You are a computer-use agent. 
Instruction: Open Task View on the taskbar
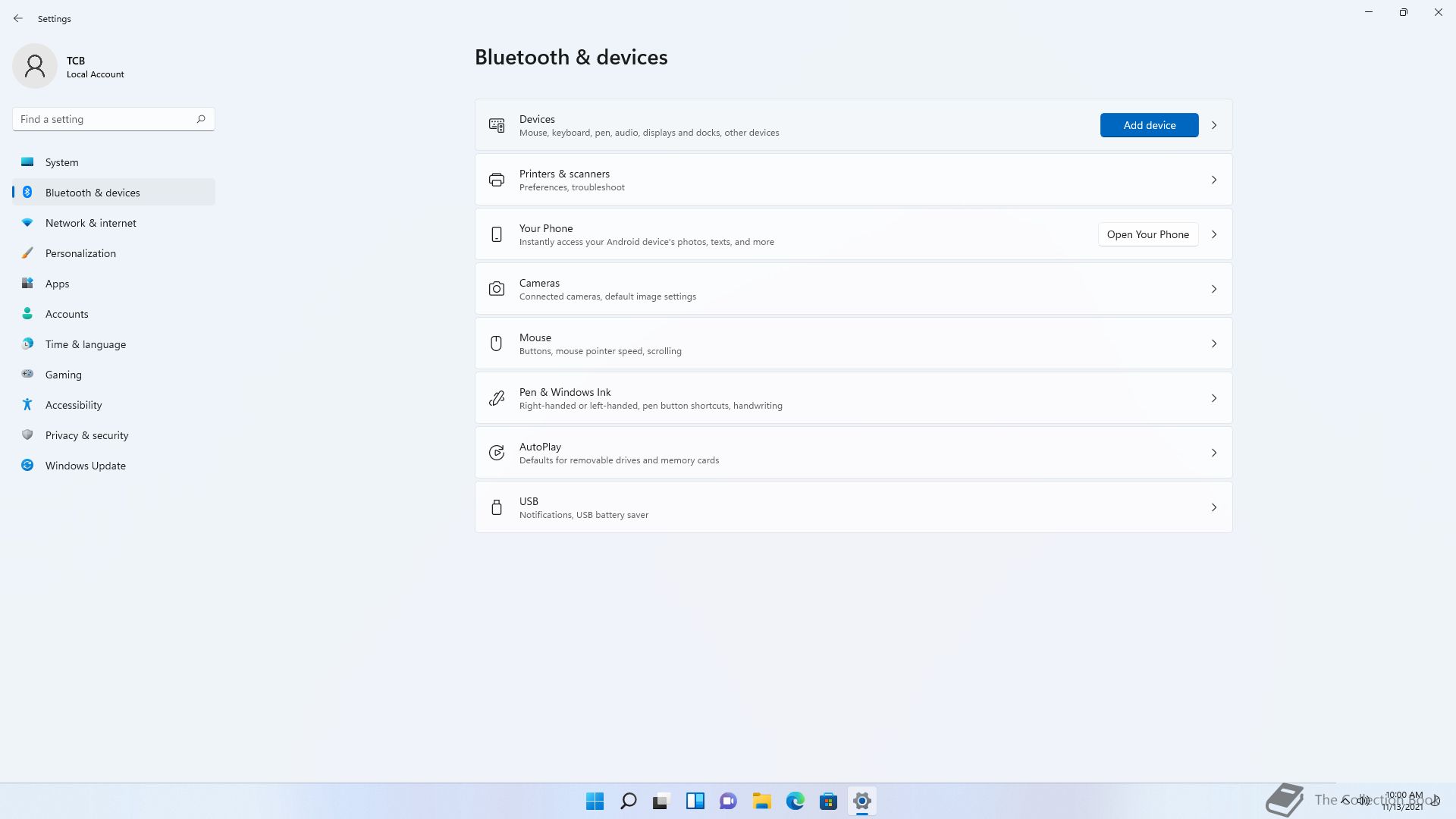[662, 801]
